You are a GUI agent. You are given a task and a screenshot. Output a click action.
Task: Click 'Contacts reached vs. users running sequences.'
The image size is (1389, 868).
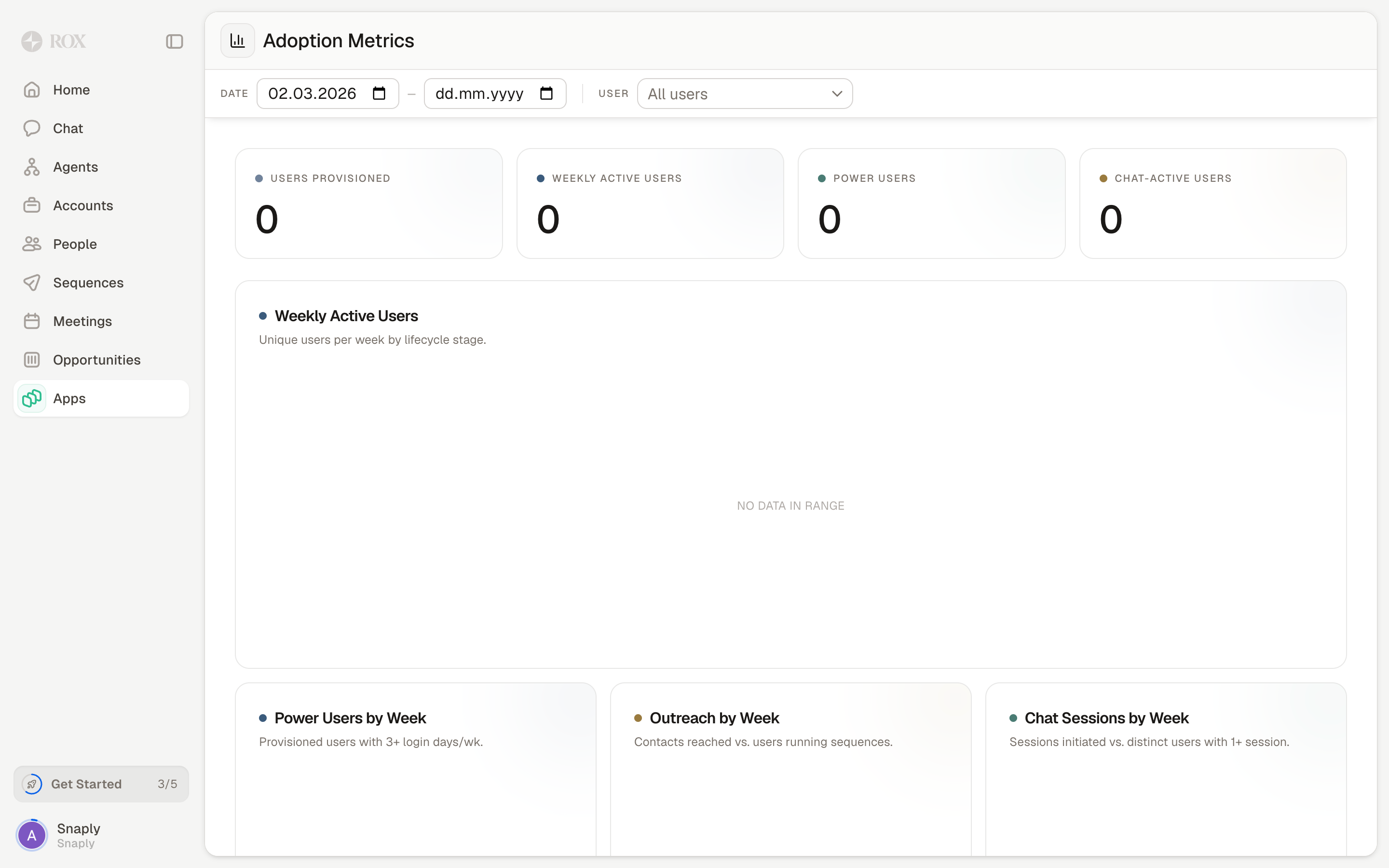(763, 742)
